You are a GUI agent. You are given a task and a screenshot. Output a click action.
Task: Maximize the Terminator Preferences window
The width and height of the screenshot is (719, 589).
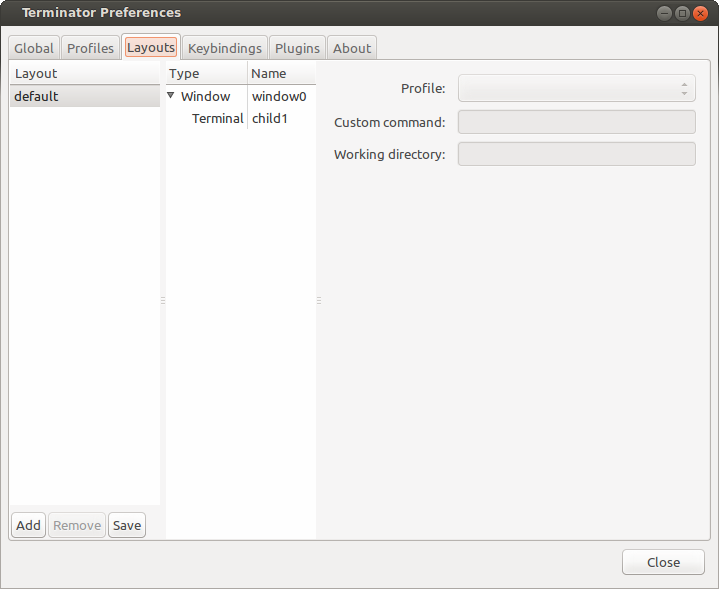pos(682,13)
